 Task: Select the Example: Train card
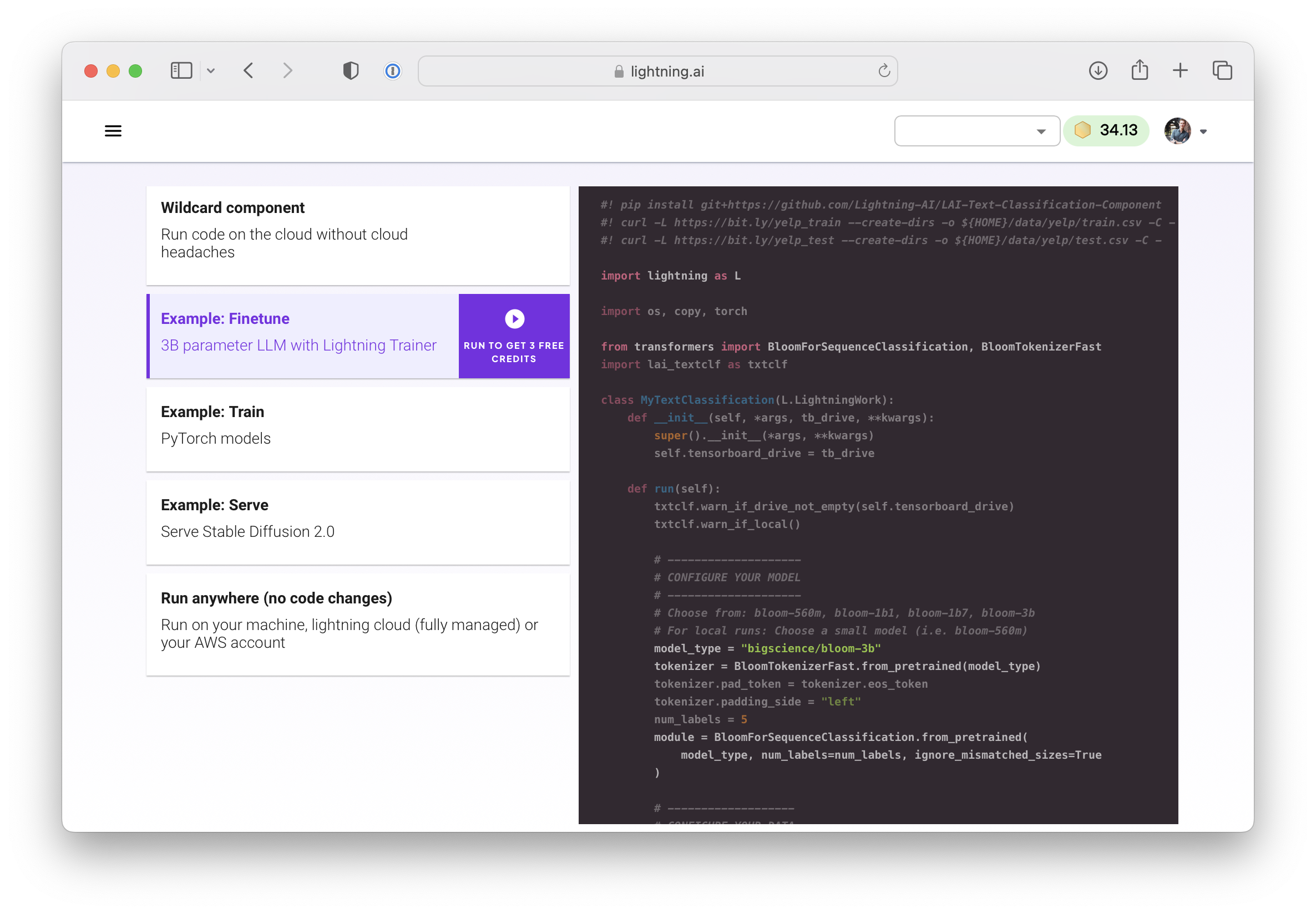click(358, 429)
